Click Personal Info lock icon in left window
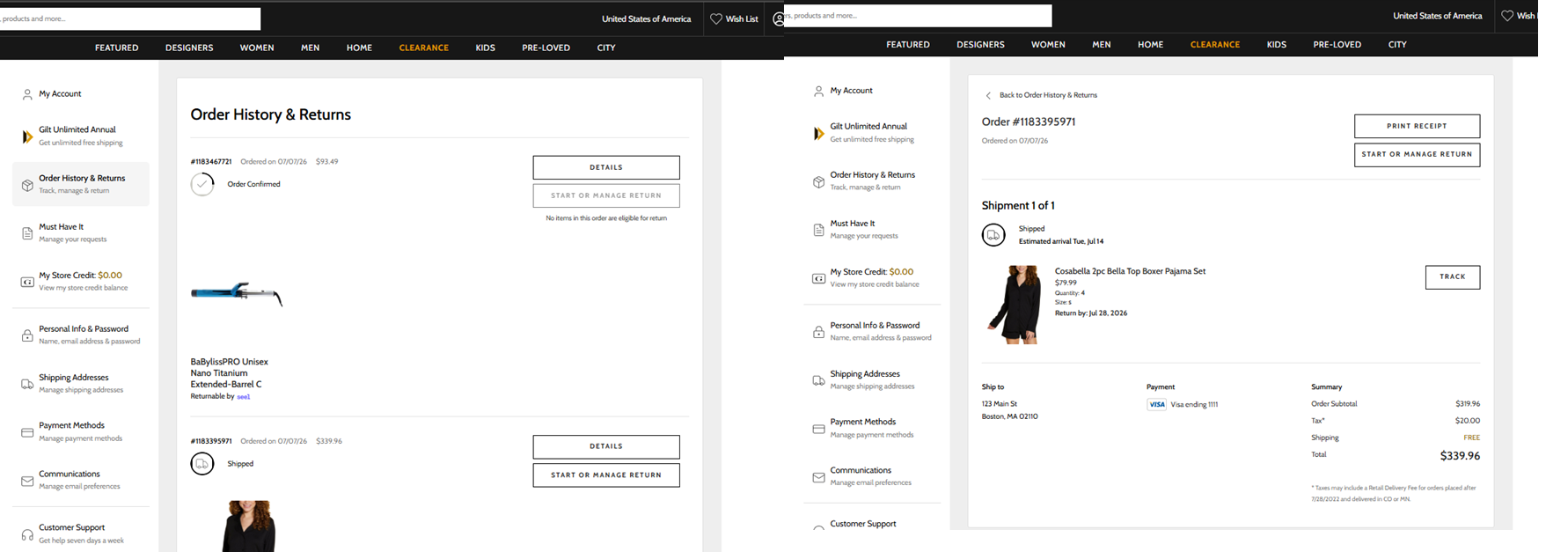The image size is (1568, 552). tap(27, 335)
